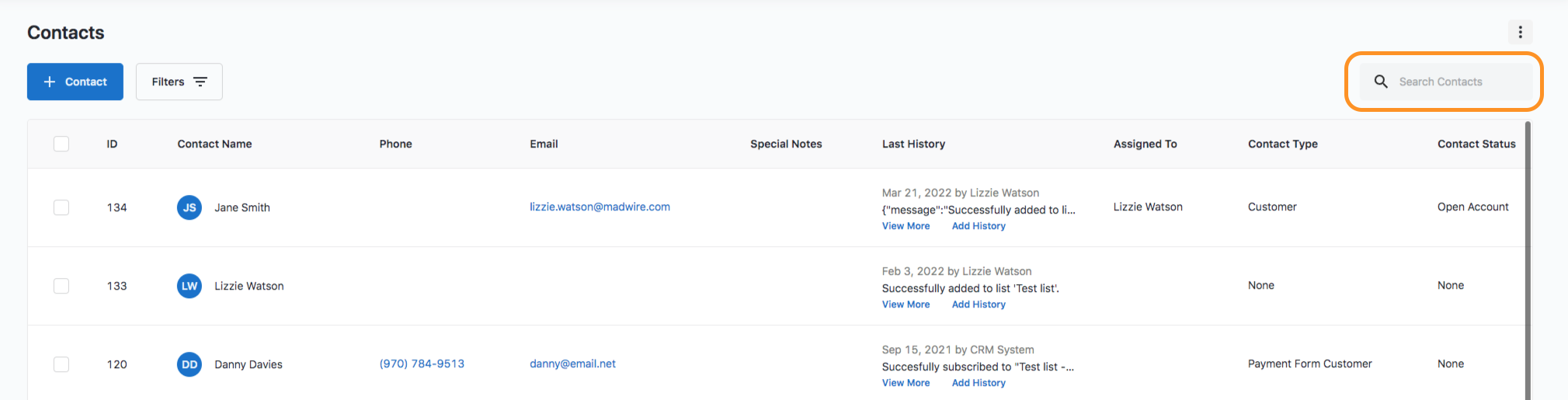Viewport: 1568px width, 400px height.
Task: Expand View More on Lizzie Watson's history
Action: (906, 304)
